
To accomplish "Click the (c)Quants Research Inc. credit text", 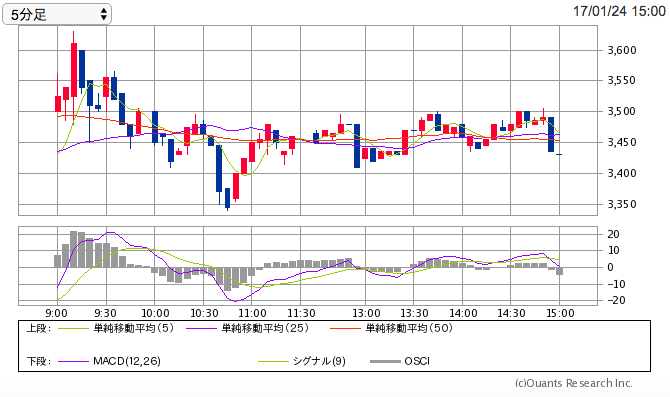I will (573, 383).
